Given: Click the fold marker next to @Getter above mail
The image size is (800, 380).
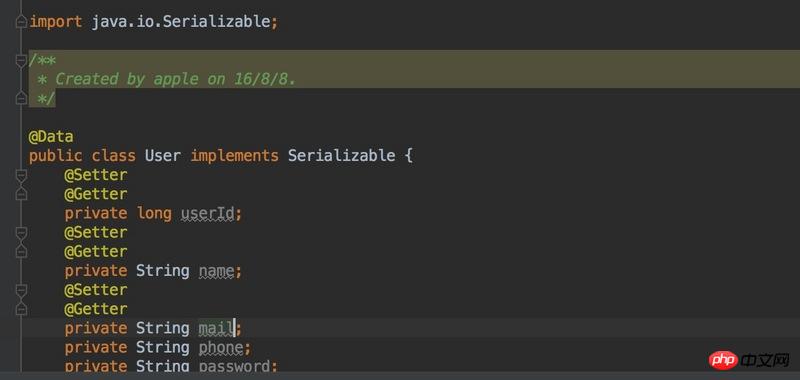Looking at the screenshot, I should tap(21, 309).
